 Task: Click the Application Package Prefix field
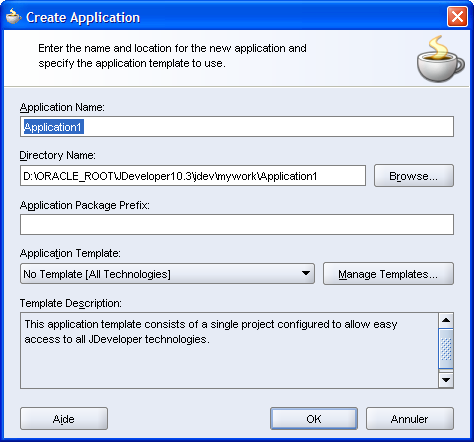237,225
